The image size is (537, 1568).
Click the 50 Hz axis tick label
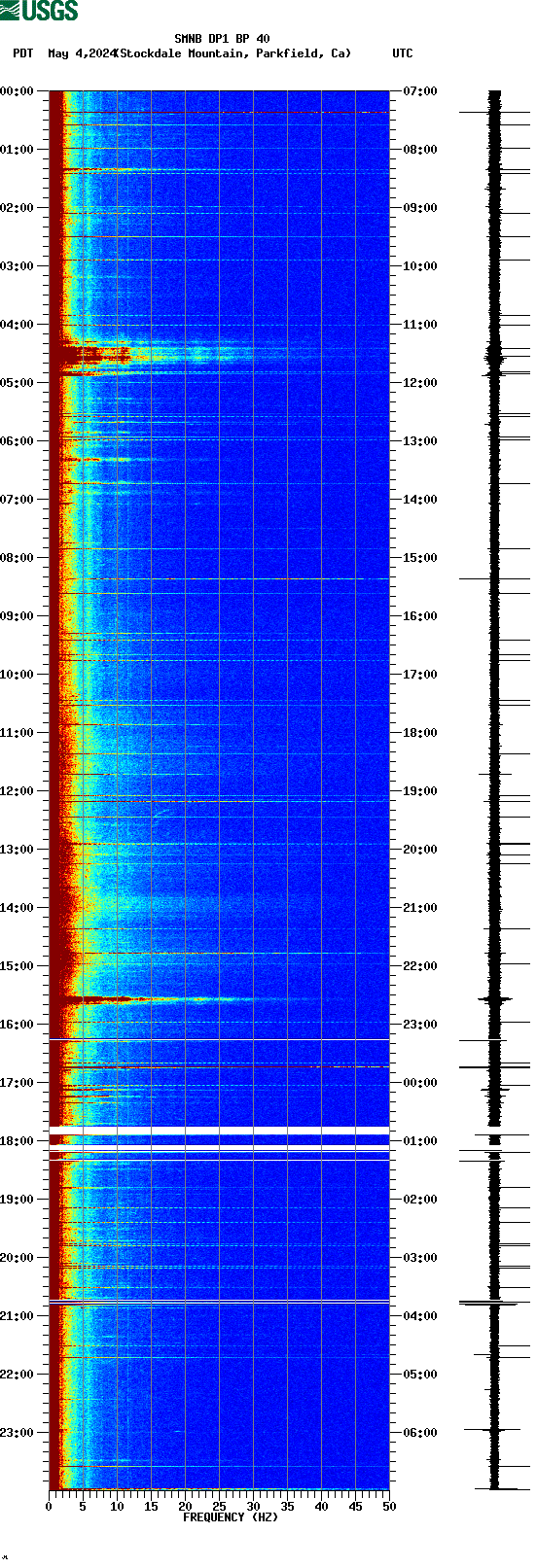389,1507
